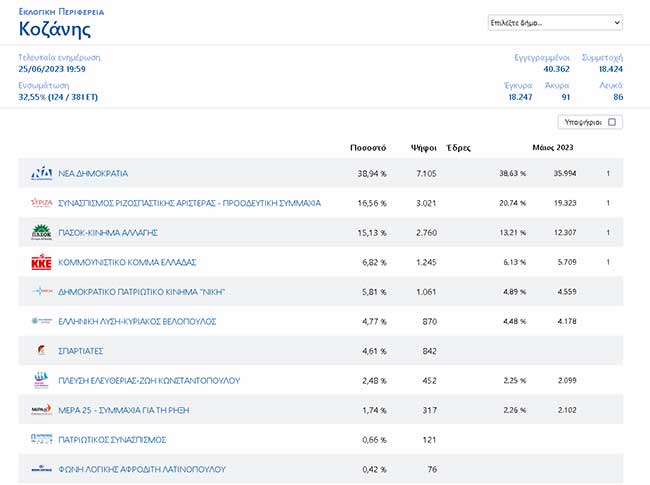Click the green ΠΑΣΟΚ sun logo
650x485 pixels.
click(42, 232)
